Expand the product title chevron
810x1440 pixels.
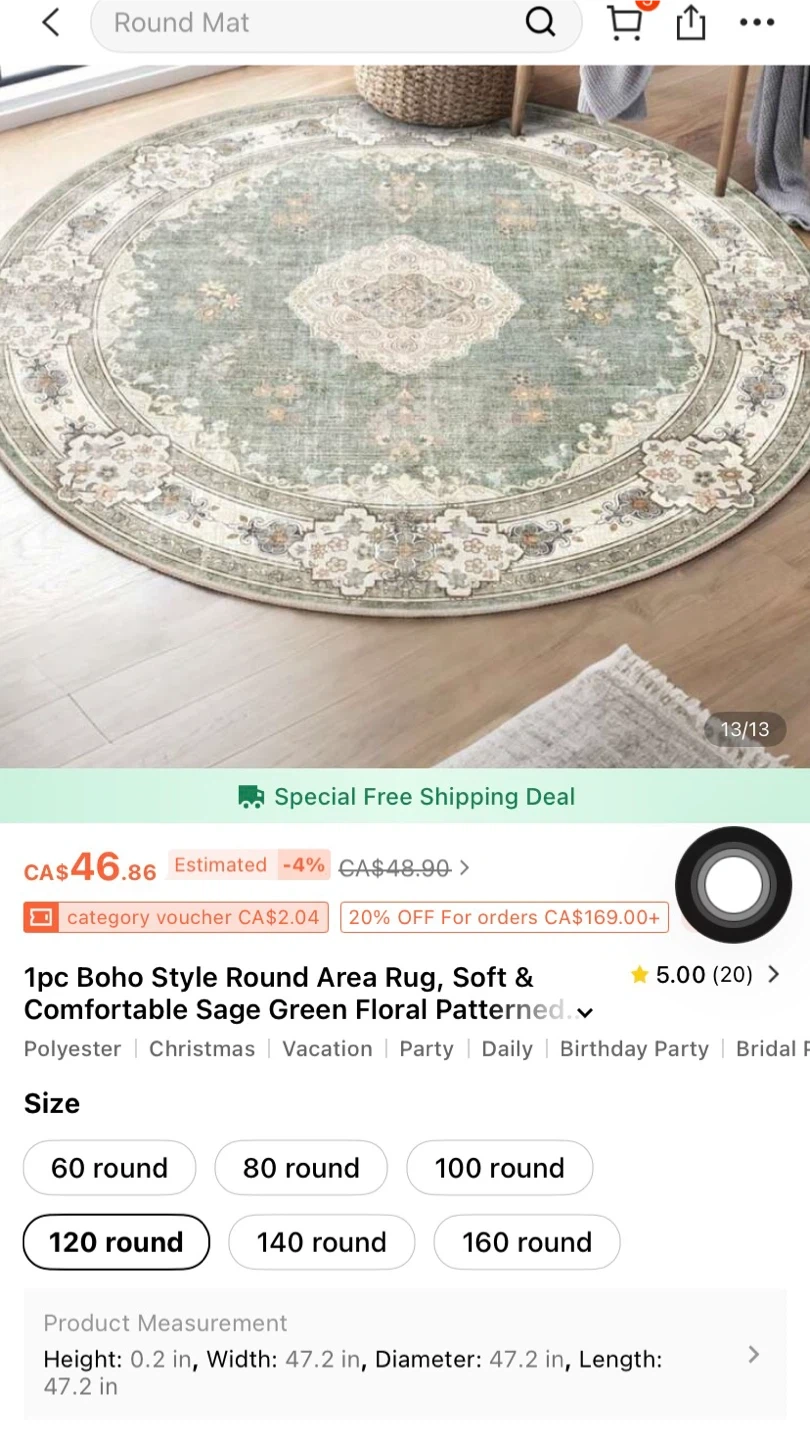[x=585, y=1012]
